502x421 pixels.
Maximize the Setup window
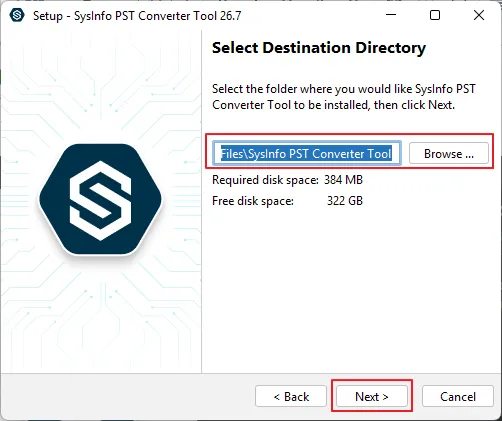435,15
